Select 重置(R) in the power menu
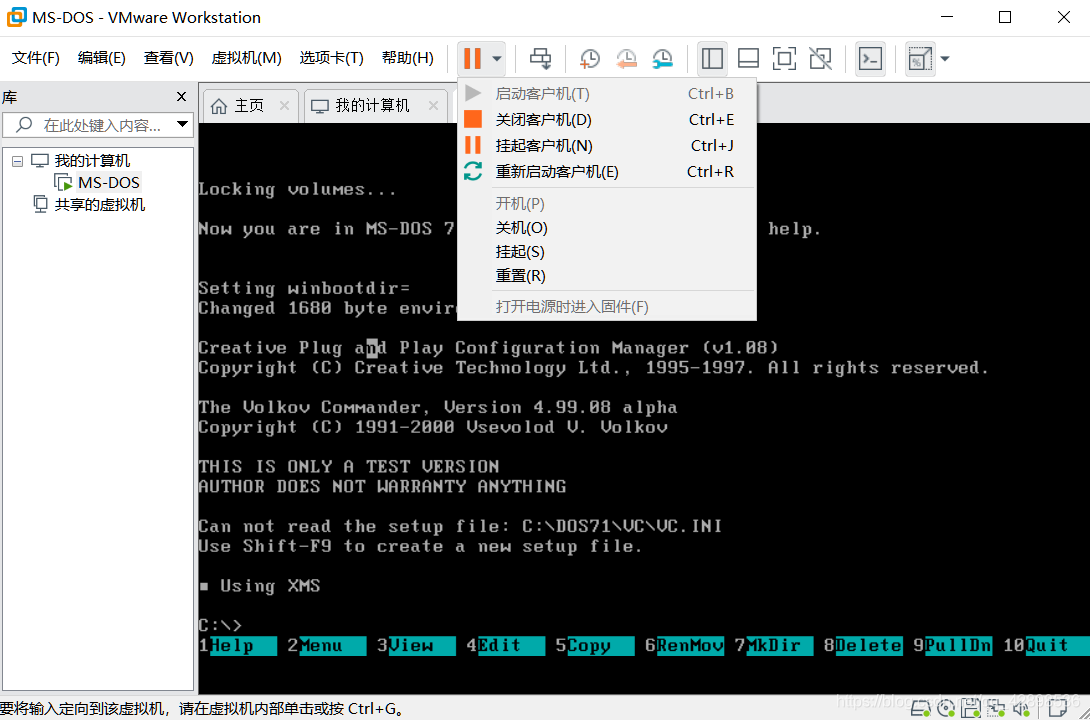1090x720 pixels. [606, 276]
